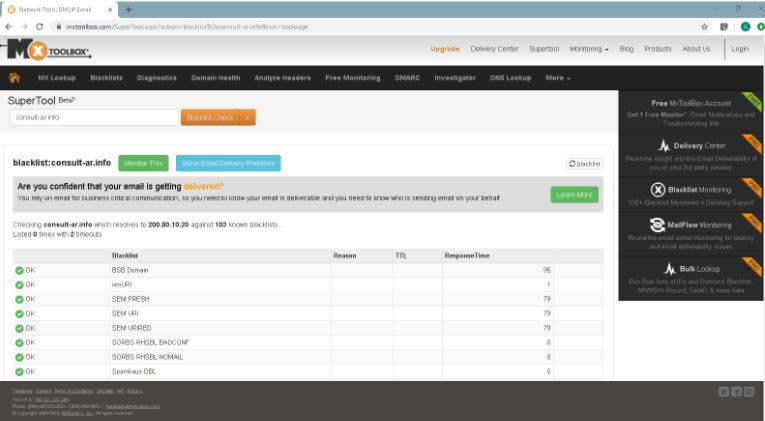The height and width of the screenshot is (421, 765).
Task: Click Blacklist Monitoring X icon in sidebar
Action: [x=658, y=189]
